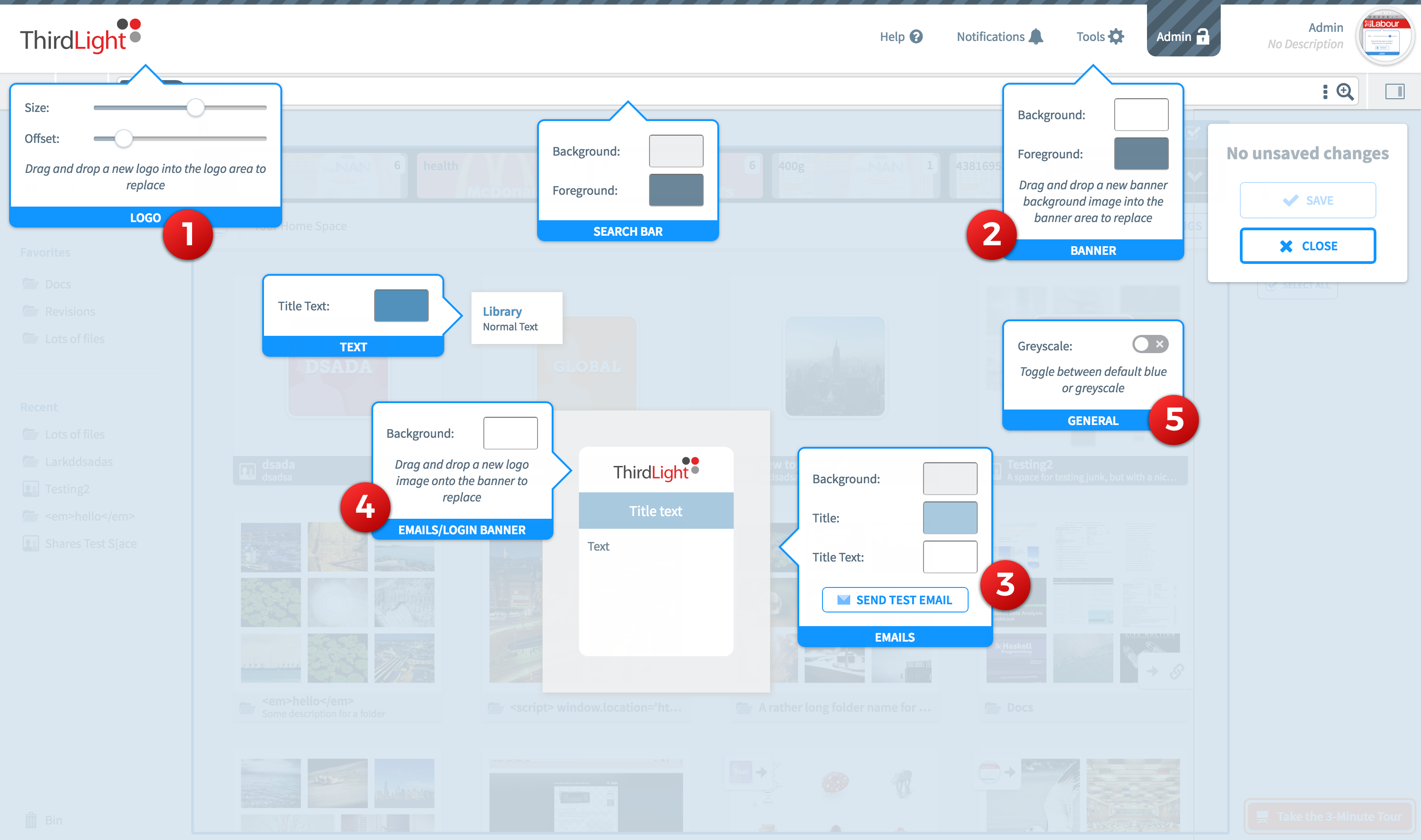Click the Docs folder label
The height and width of the screenshot is (840, 1421).
[x=1020, y=708]
